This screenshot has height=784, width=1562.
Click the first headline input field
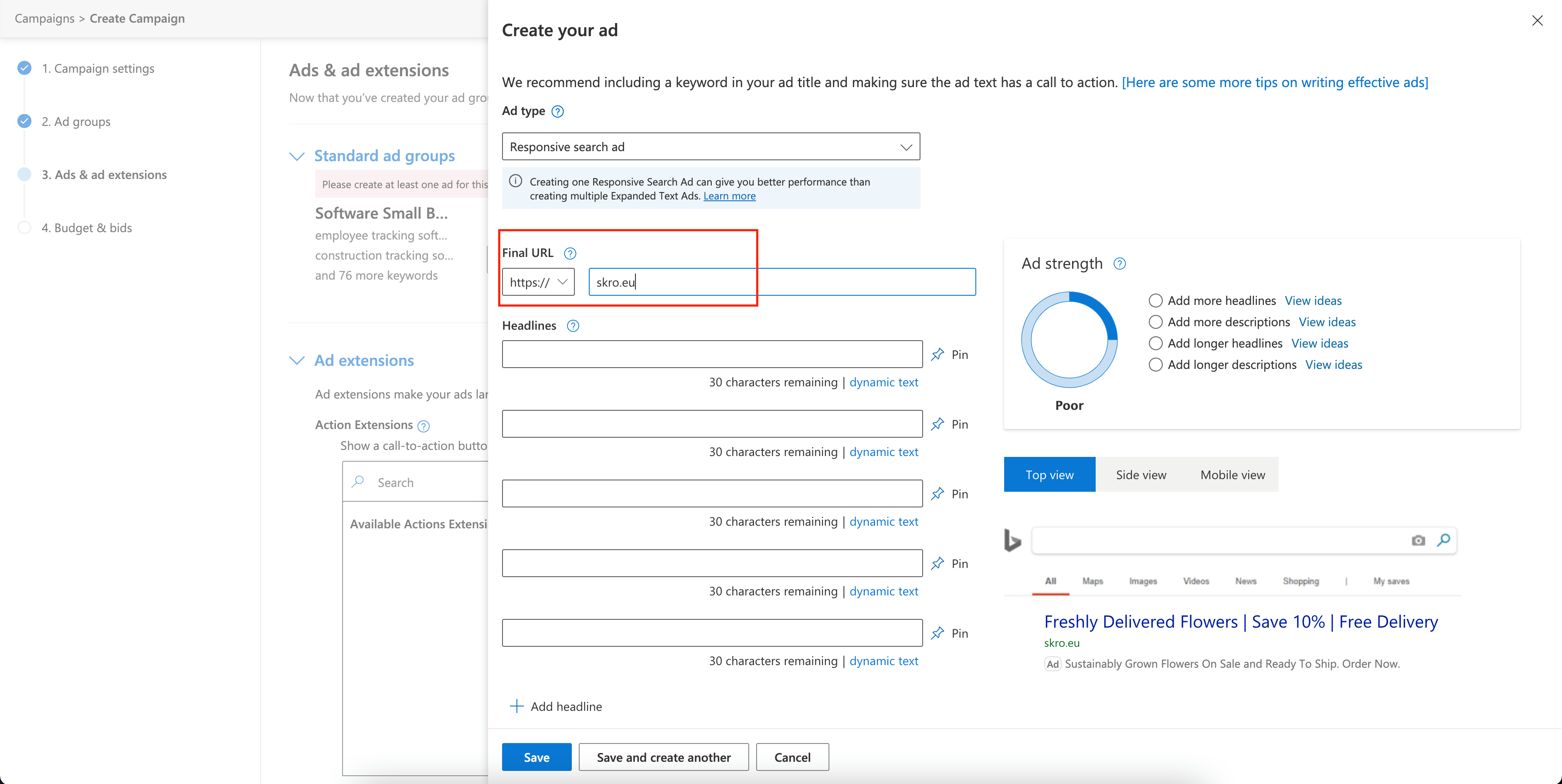click(712, 355)
